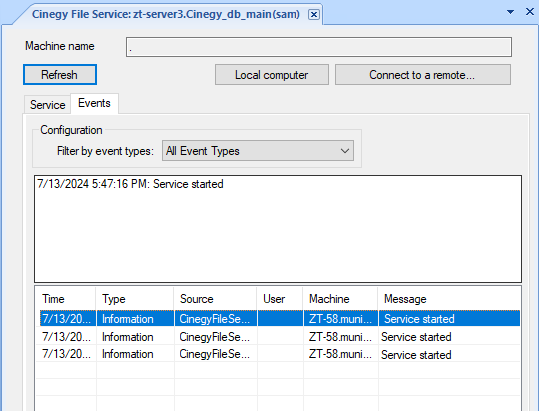Click CinegyFileSe... in the highlighted first row
Image resolution: width=539 pixels, height=411 pixels.
coord(214,319)
